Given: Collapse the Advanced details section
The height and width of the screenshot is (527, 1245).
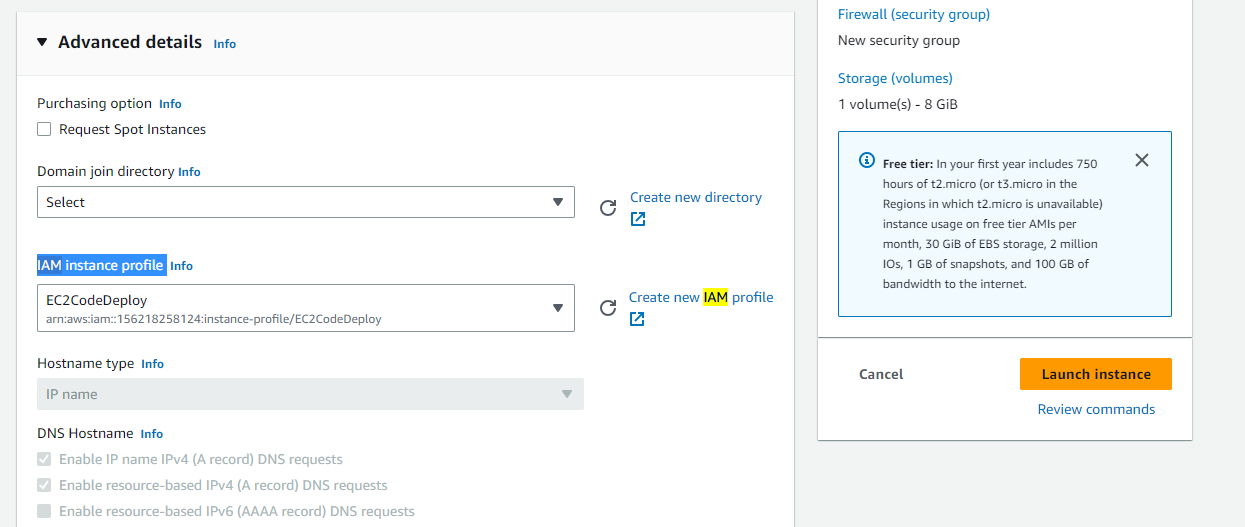Looking at the screenshot, I should 42,42.
